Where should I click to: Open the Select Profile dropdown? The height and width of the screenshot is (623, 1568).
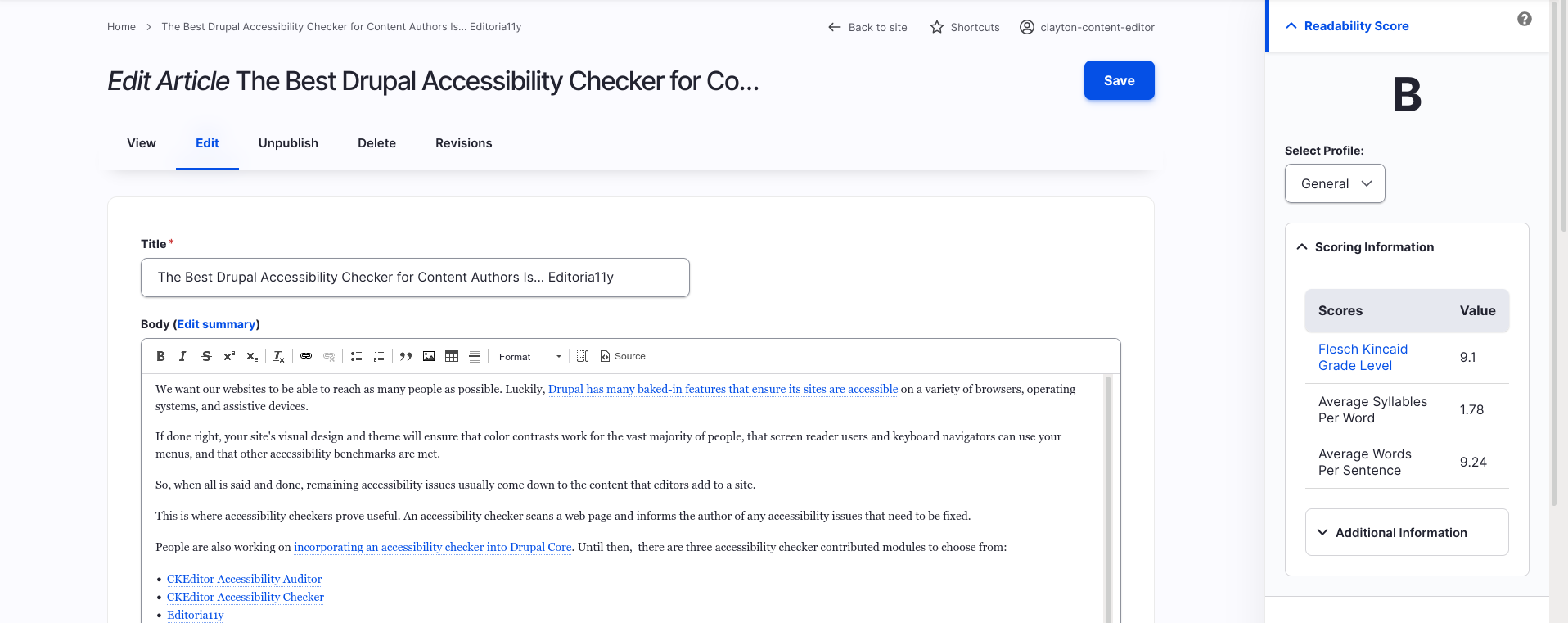pos(1335,183)
